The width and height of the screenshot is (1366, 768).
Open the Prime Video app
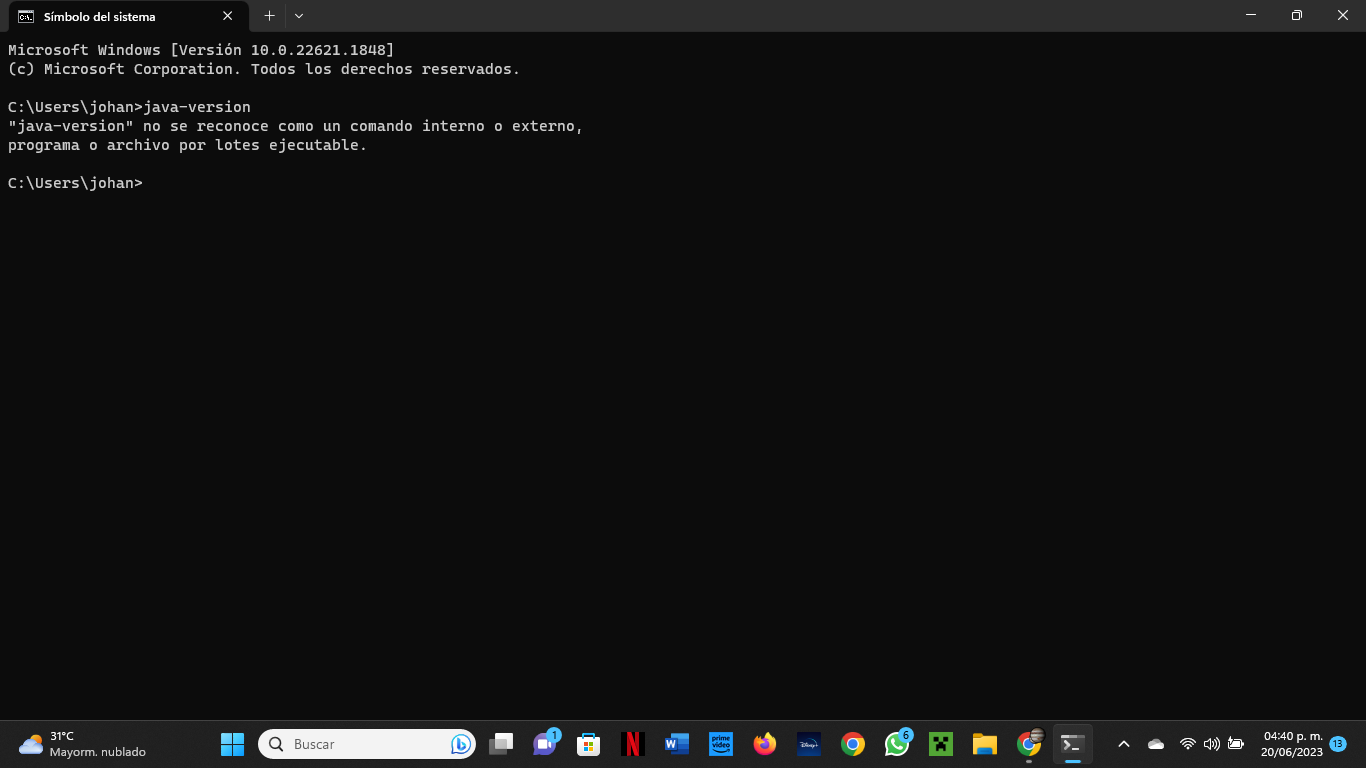tap(721, 744)
